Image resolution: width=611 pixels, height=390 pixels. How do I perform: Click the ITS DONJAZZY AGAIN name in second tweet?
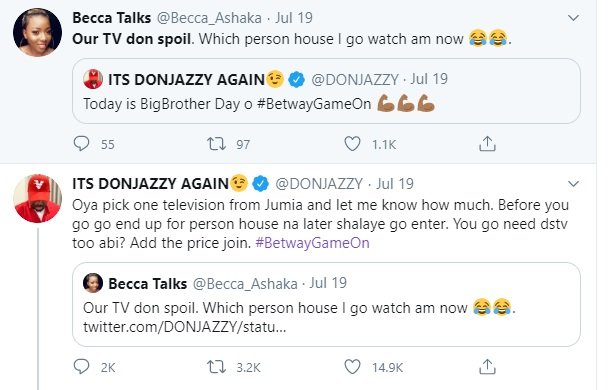150,184
